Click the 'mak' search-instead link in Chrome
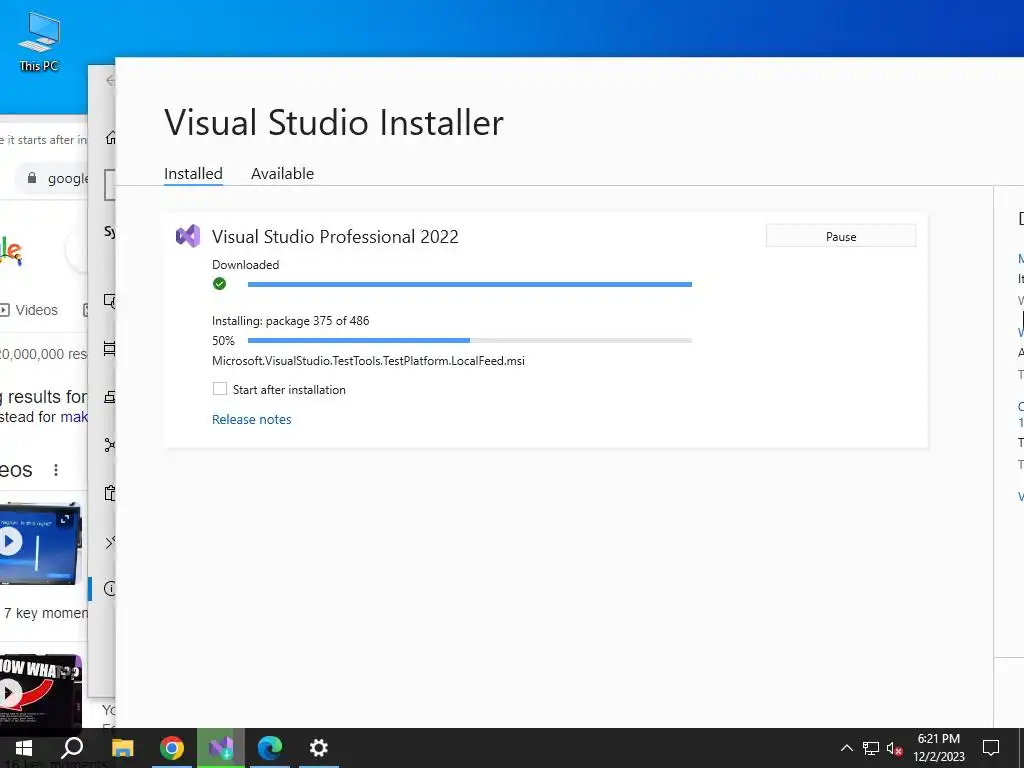This screenshot has width=1024, height=768. pyautogui.click(x=74, y=417)
